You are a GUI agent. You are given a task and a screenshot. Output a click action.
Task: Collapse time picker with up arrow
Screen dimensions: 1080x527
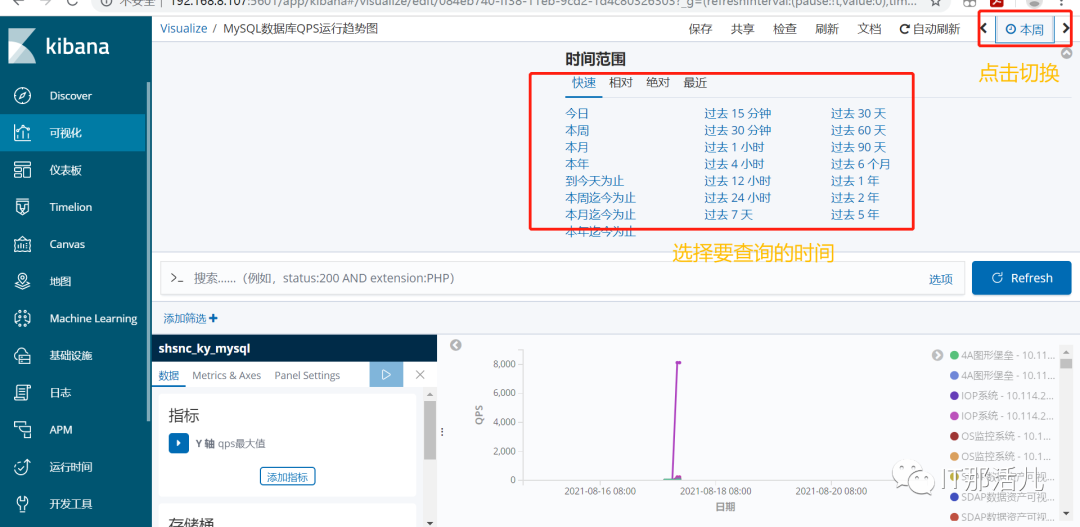click(1066, 52)
